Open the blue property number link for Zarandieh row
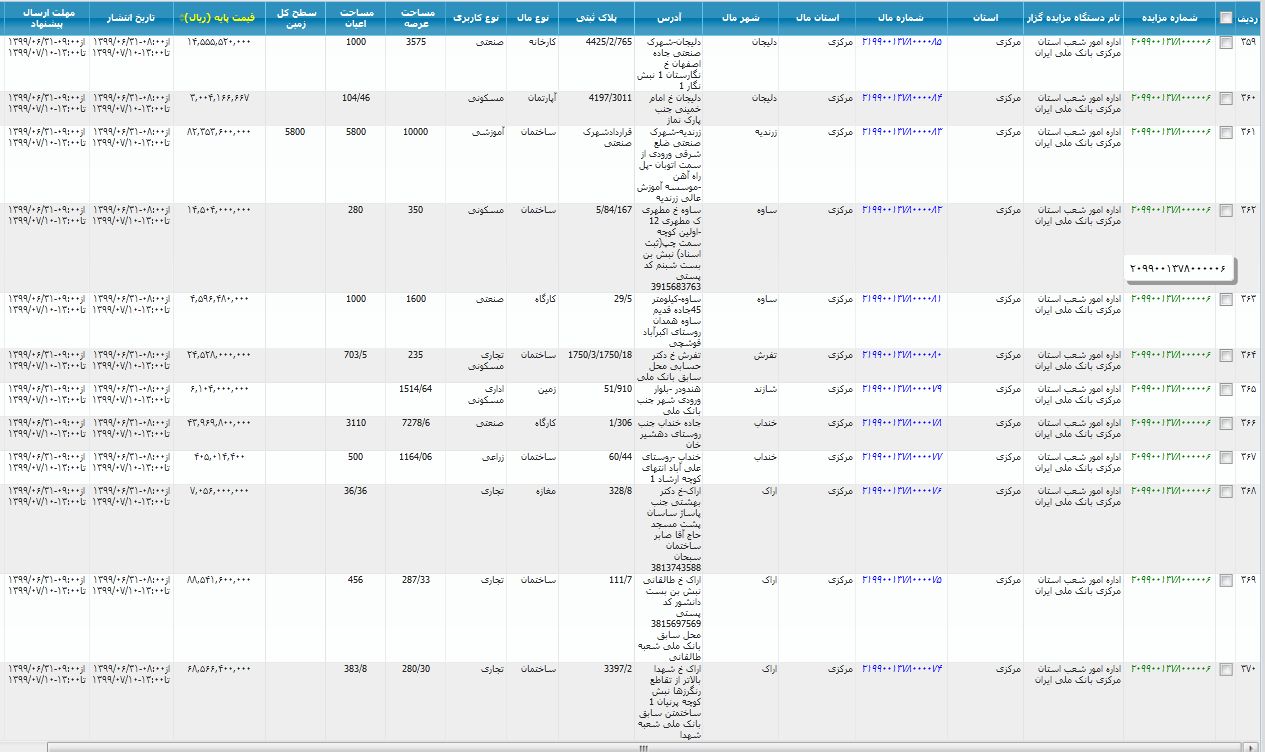1265x752 pixels. coord(901,132)
